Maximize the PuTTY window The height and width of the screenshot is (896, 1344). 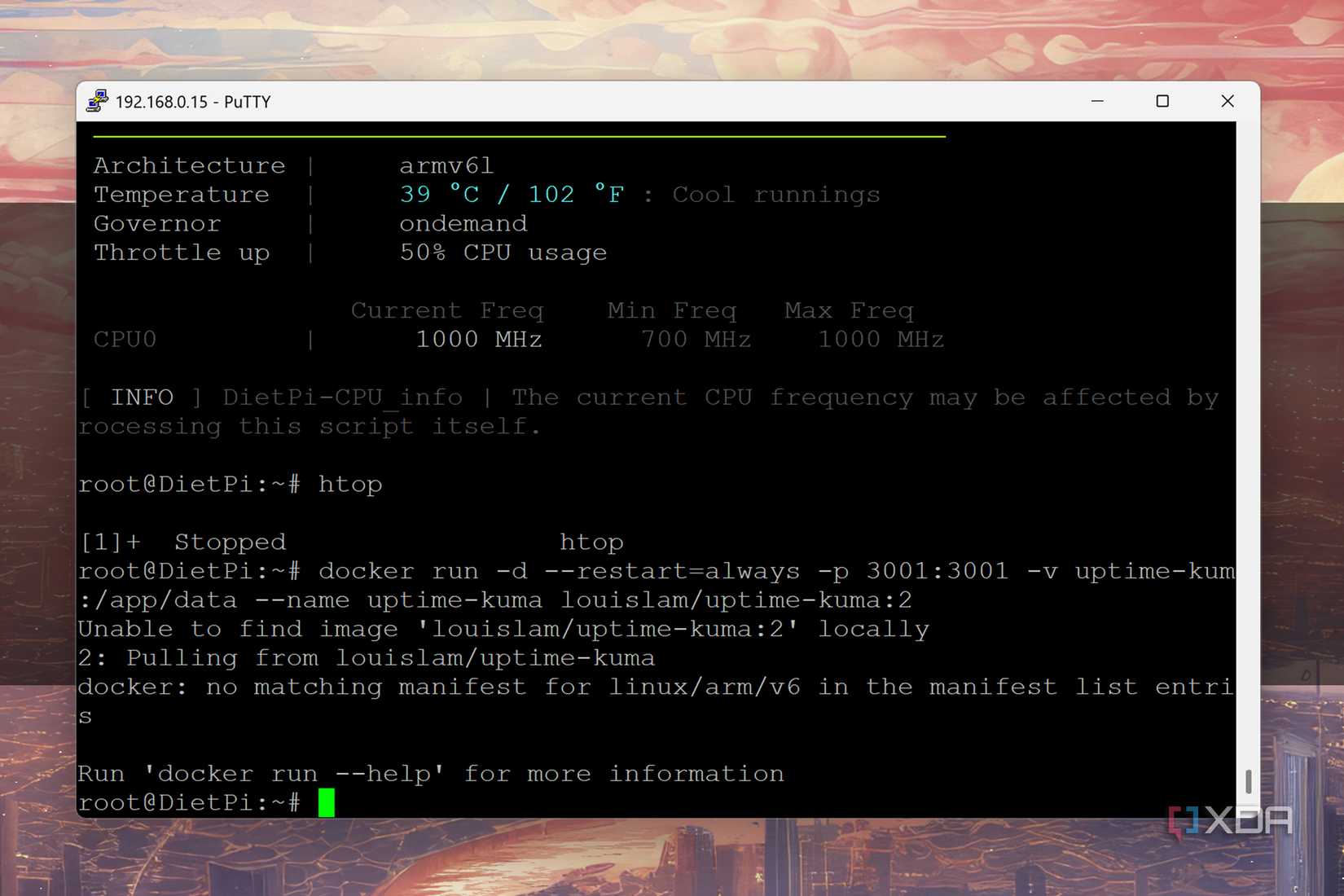(x=1162, y=101)
